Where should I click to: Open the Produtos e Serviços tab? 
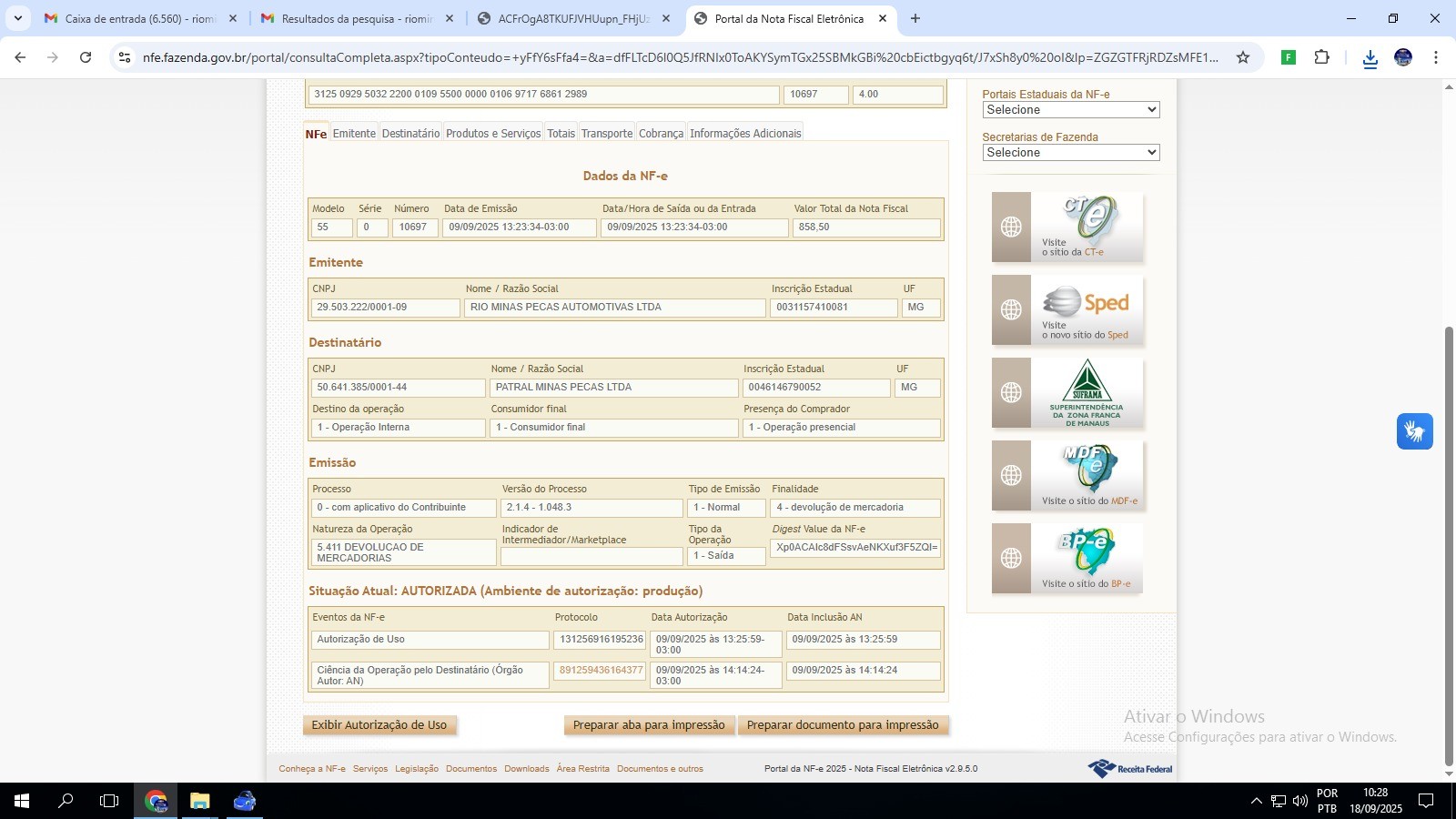tap(492, 134)
